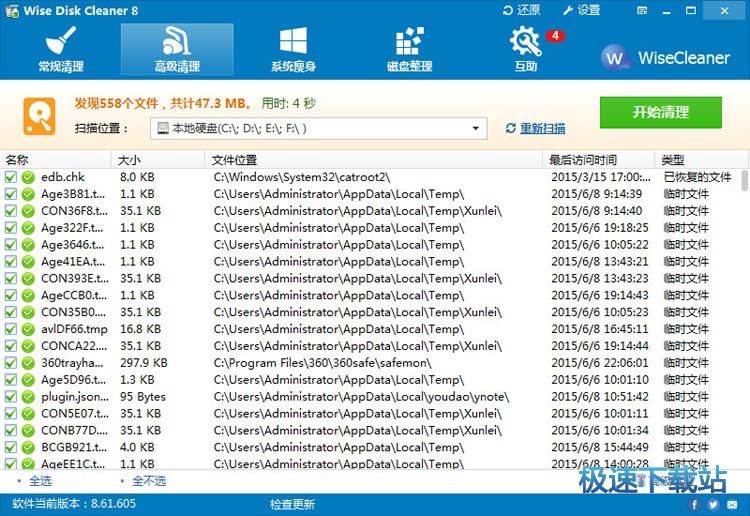Click the Facebook icon in status bar
This screenshot has height=516, width=750.
click(x=694, y=505)
